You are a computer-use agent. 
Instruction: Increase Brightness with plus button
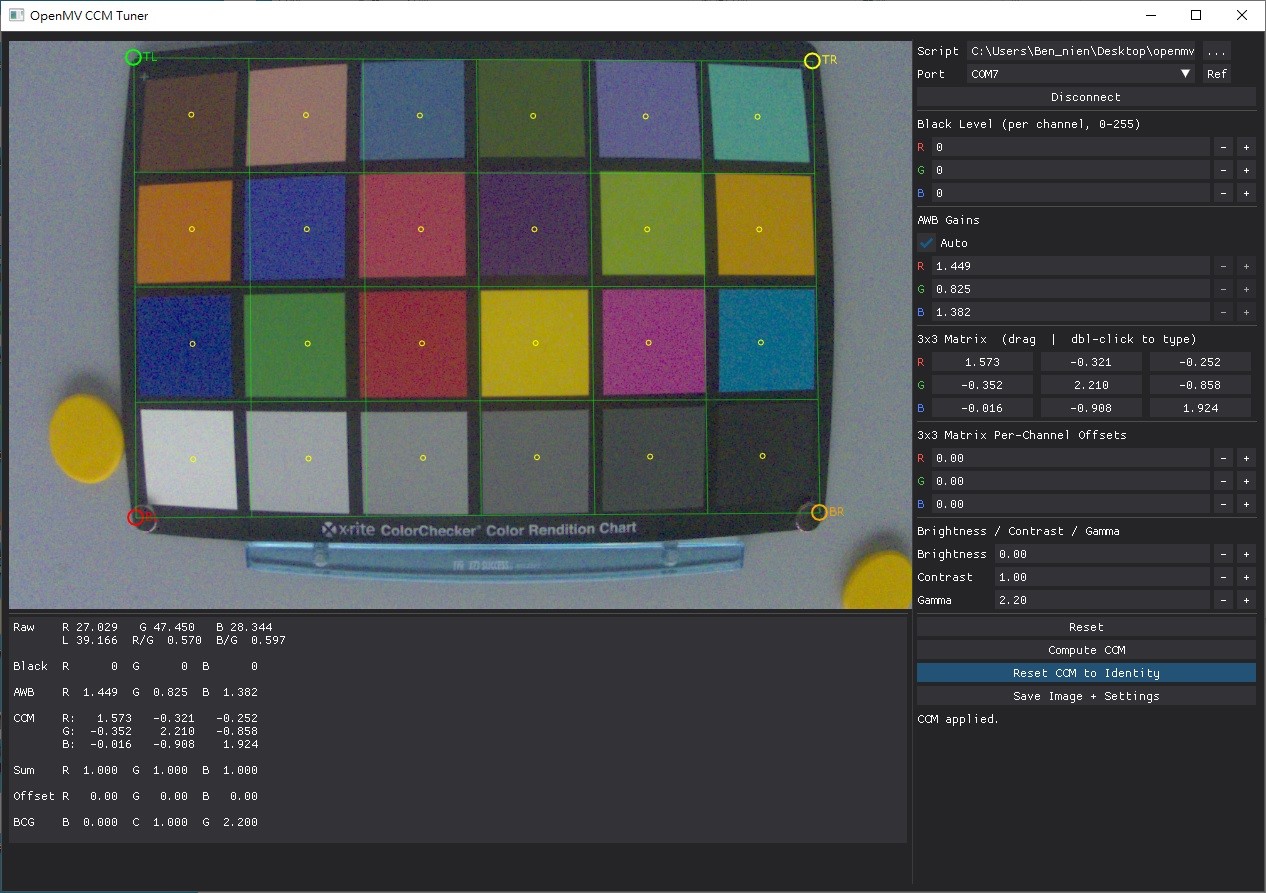[x=1246, y=554]
